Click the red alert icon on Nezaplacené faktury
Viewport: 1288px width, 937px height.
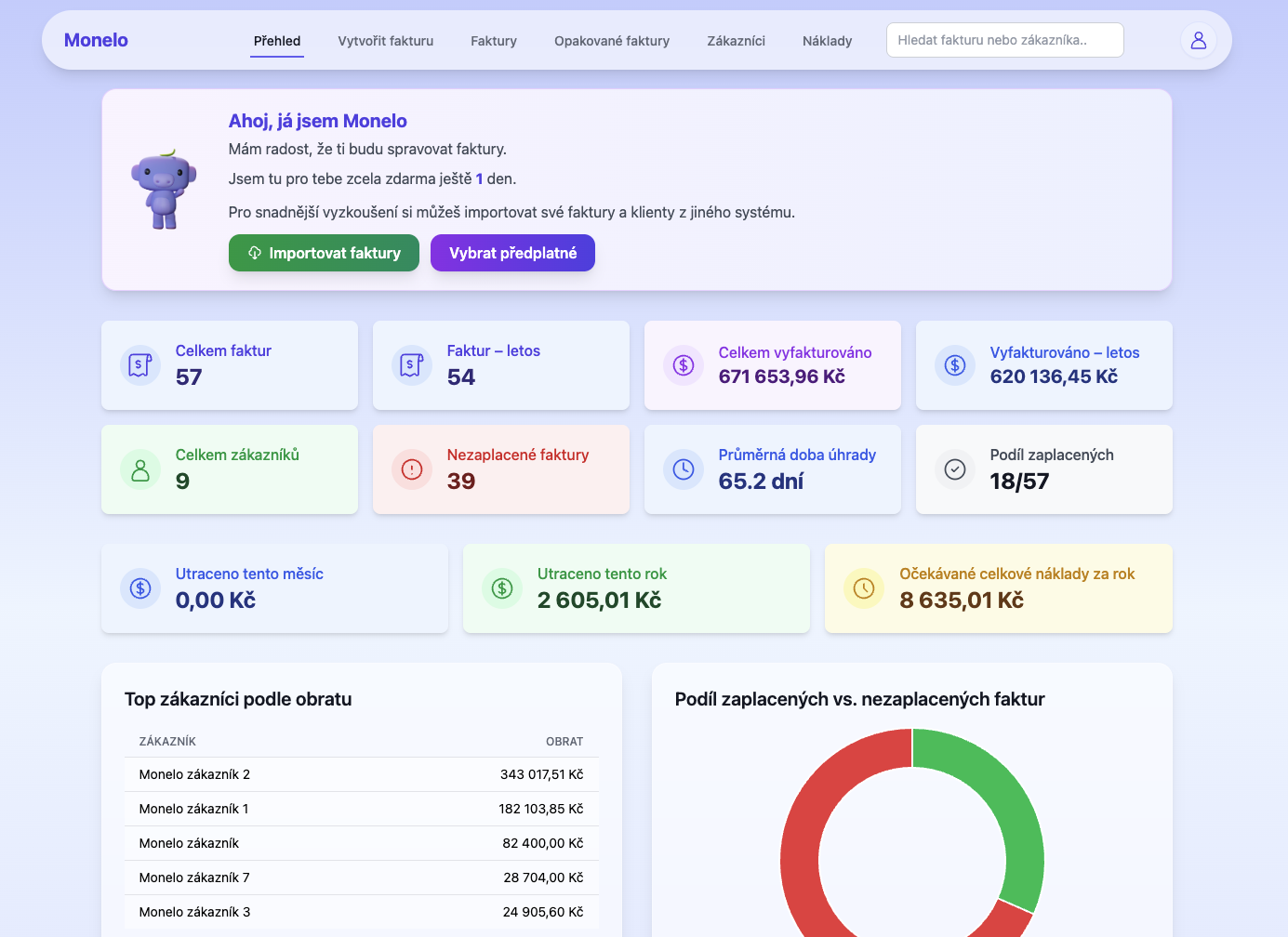(x=412, y=469)
